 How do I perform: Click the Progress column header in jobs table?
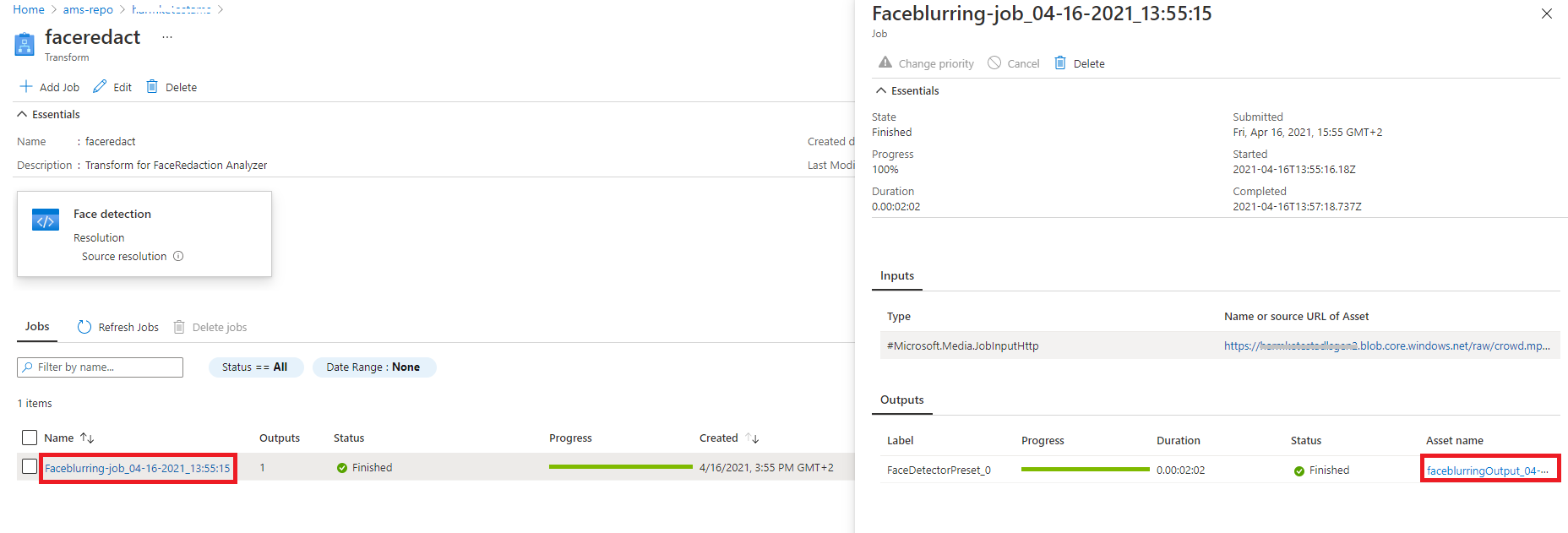tap(570, 438)
